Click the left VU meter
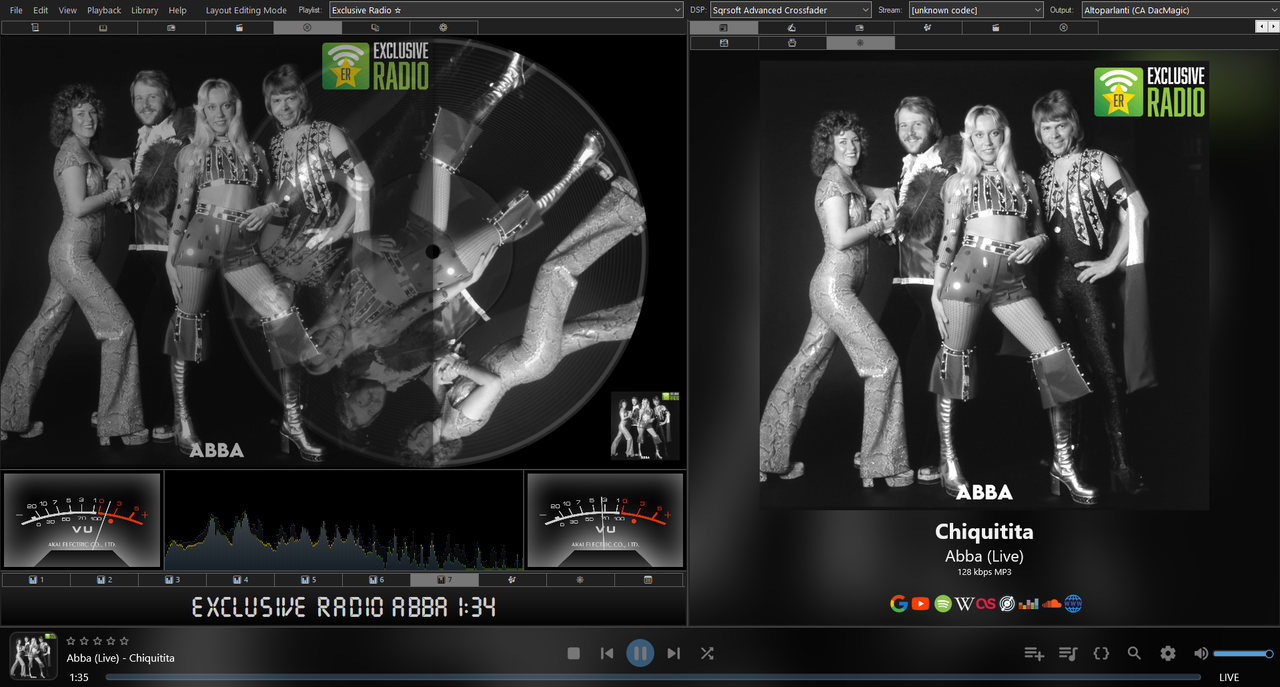1280x687 pixels. point(82,520)
